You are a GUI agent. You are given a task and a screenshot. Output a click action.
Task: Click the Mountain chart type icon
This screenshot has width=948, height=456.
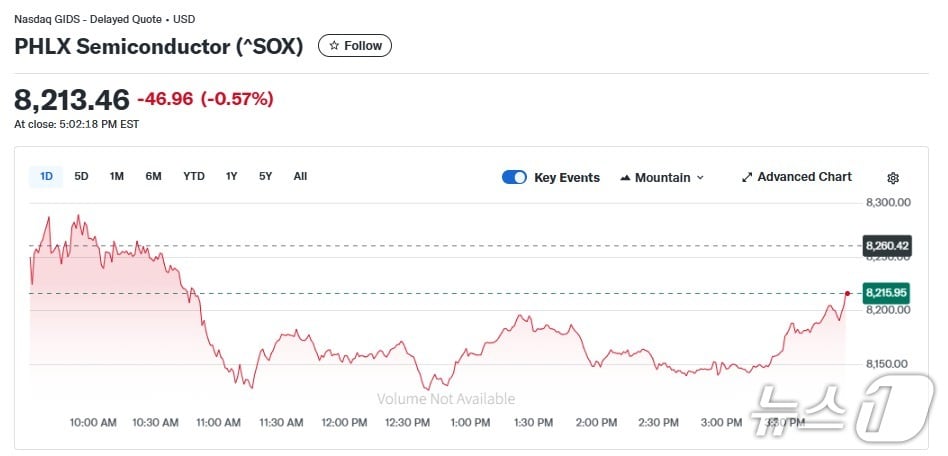click(x=625, y=178)
